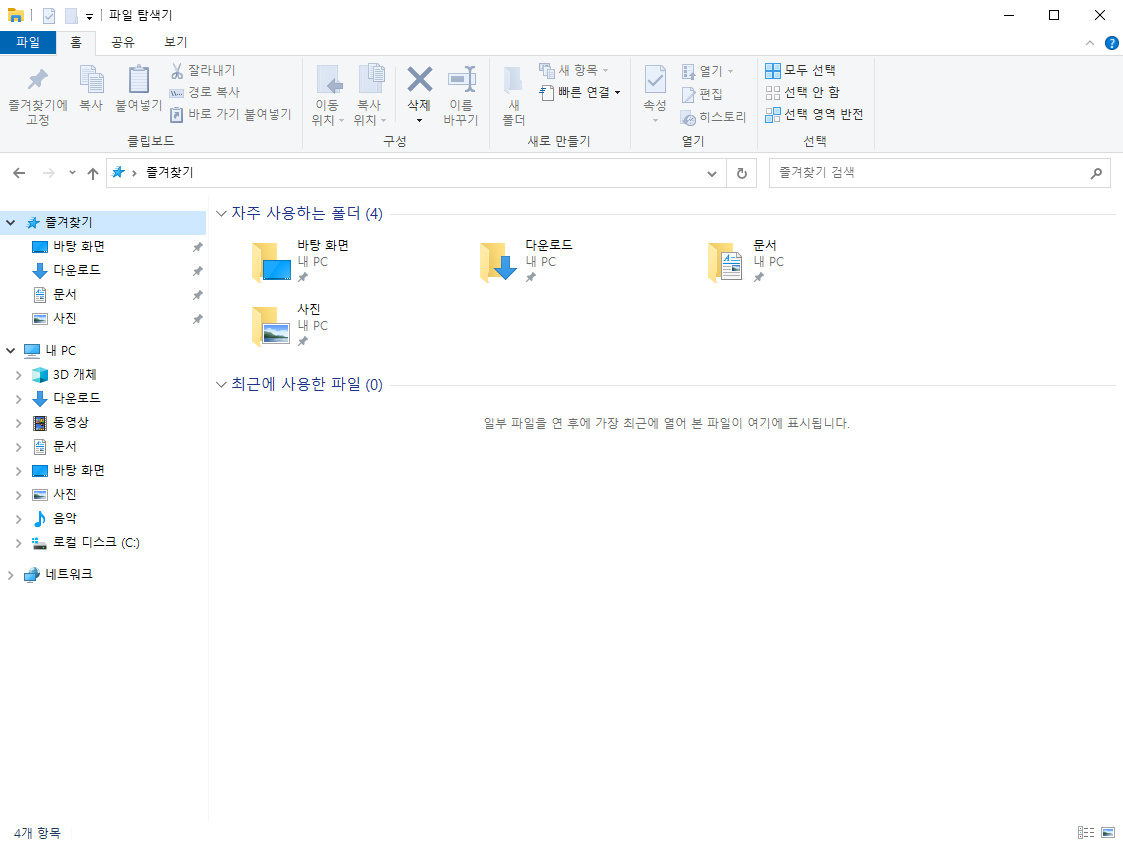1123x845 pixels.
Task: Click 히스토리 history command
Action: 713,117
